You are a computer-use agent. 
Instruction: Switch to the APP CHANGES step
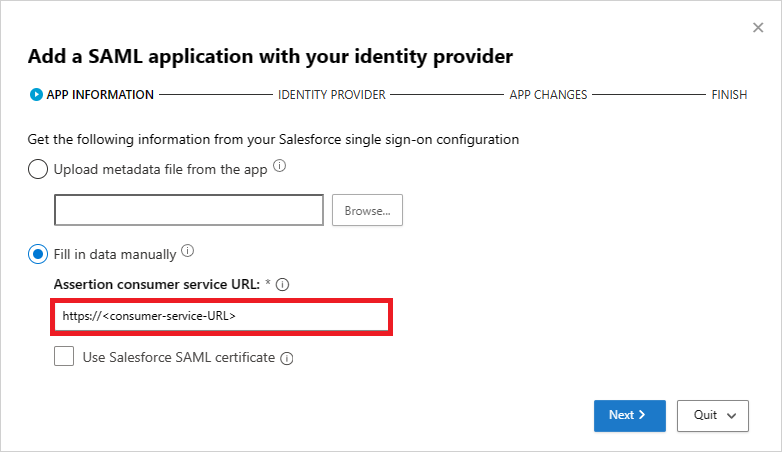point(548,95)
